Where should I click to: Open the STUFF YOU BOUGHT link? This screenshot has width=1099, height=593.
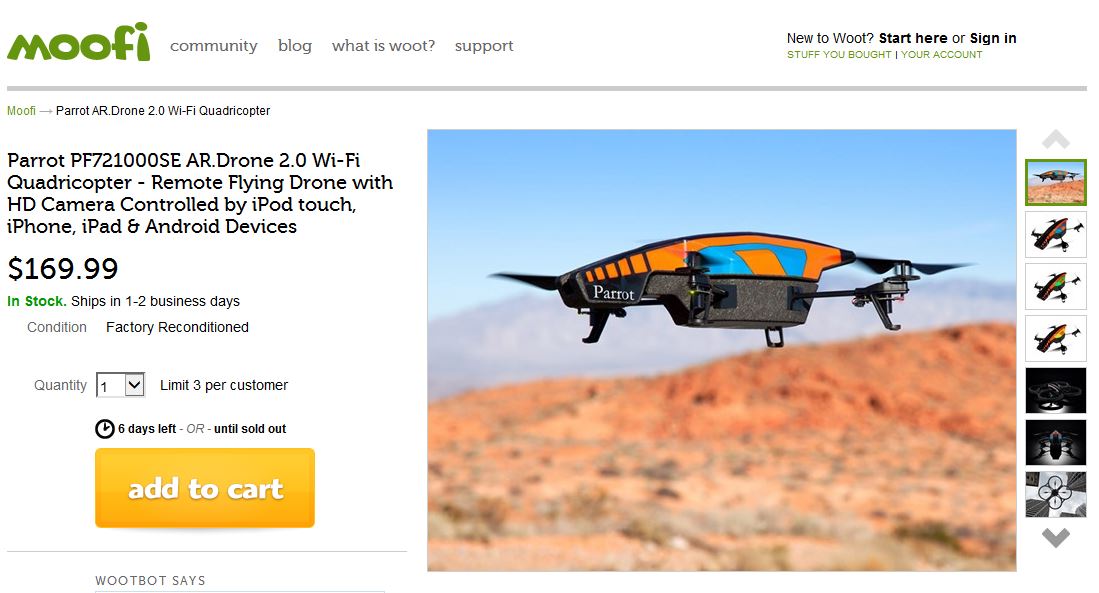(839, 55)
